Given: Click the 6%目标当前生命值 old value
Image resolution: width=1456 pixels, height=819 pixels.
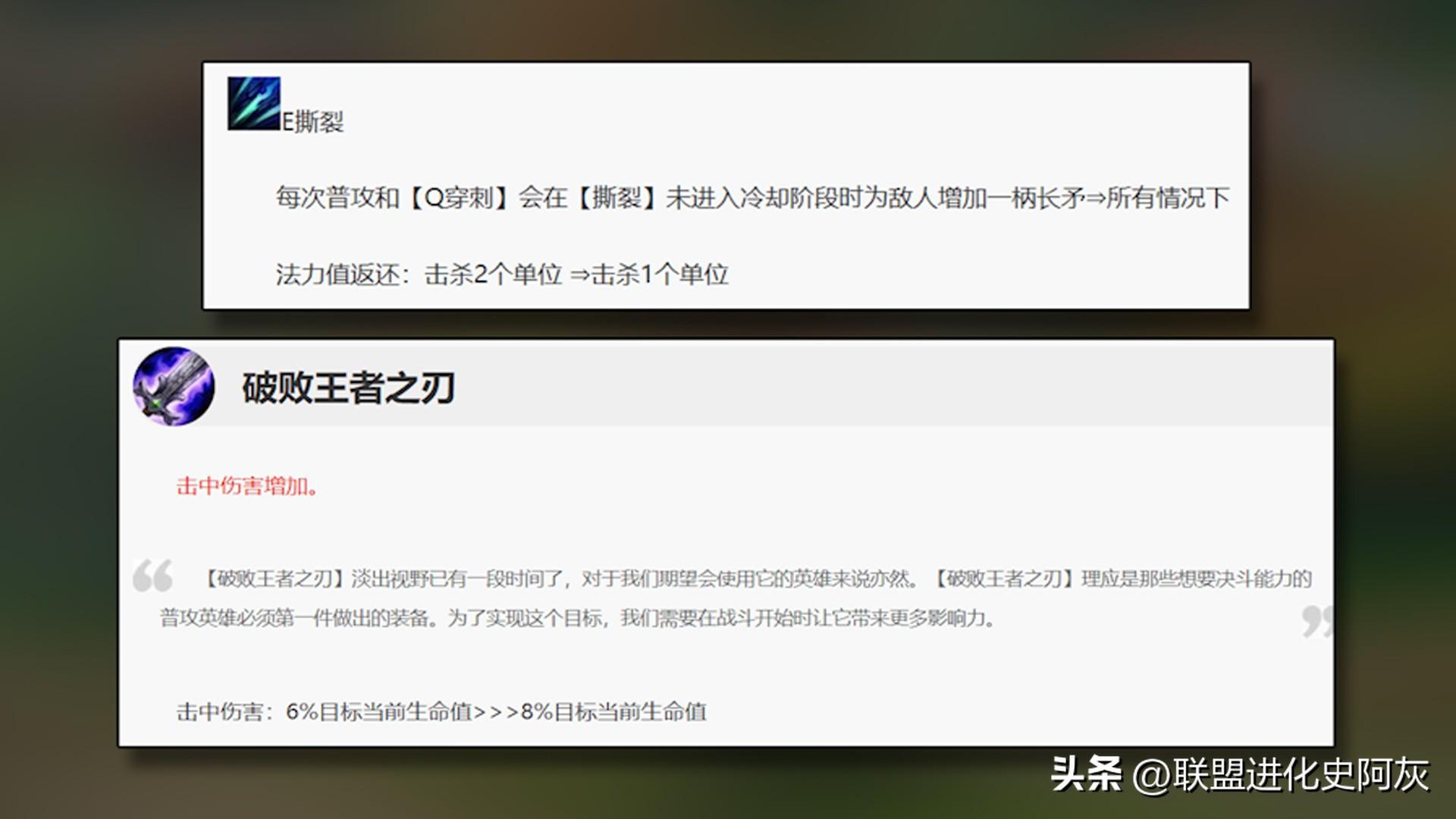Looking at the screenshot, I should (378, 712).
